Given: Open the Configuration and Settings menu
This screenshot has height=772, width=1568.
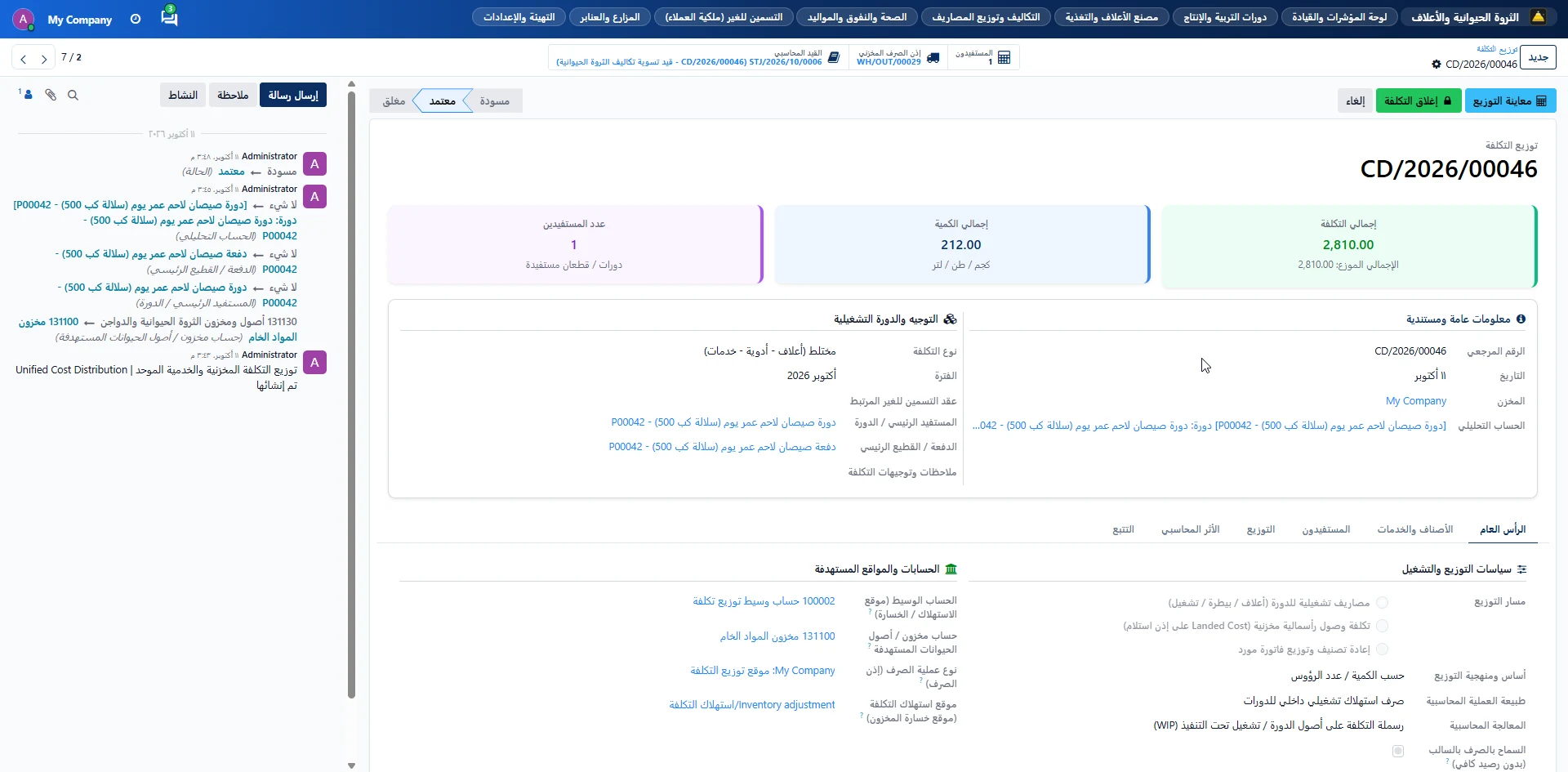Looking at the screenshot, I should 519,17.
